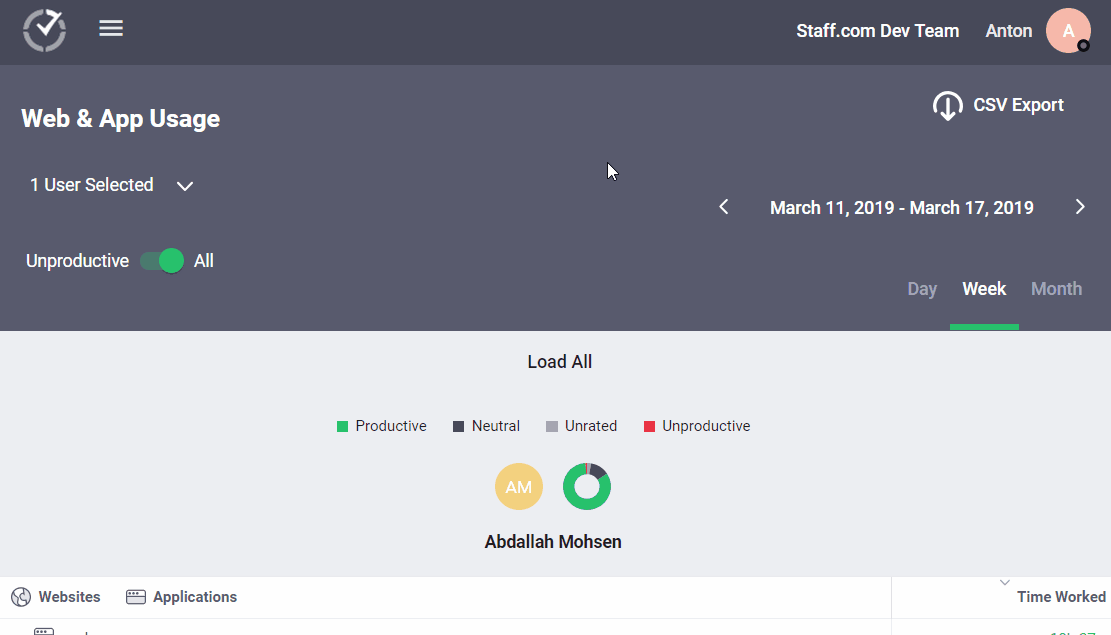Open Anton's profile avatar
This screenshot has width=1111, height=635.
tap(1068, 30)
